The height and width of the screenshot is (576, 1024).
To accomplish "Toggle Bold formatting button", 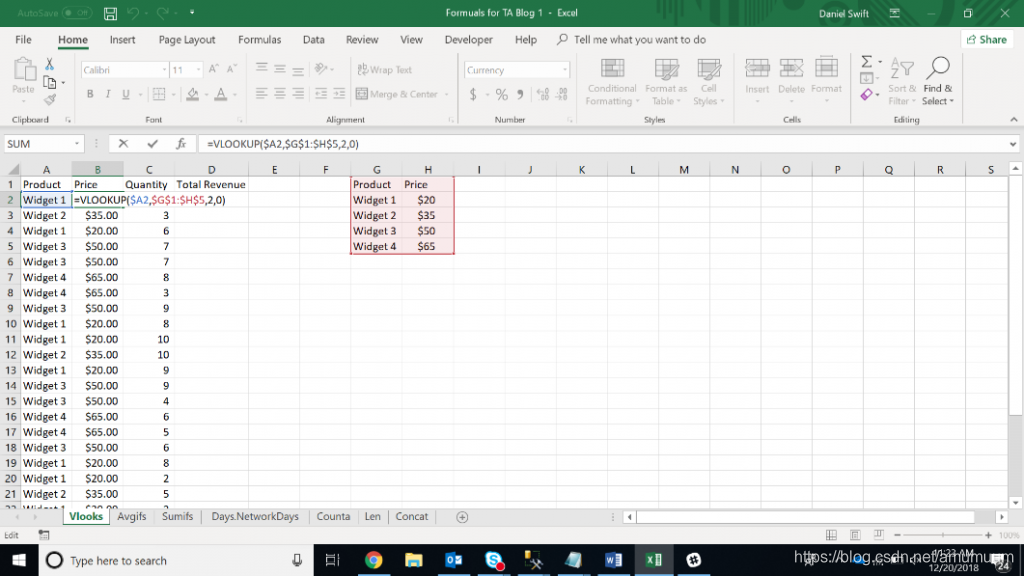I will click(x=89, y=94).
